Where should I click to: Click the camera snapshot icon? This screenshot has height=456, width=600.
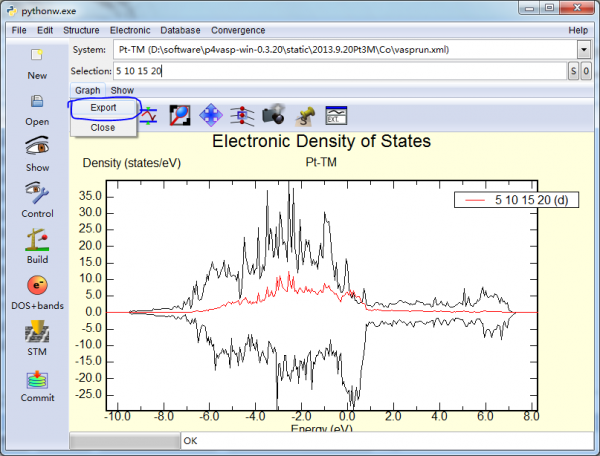(x=273, y=116)
